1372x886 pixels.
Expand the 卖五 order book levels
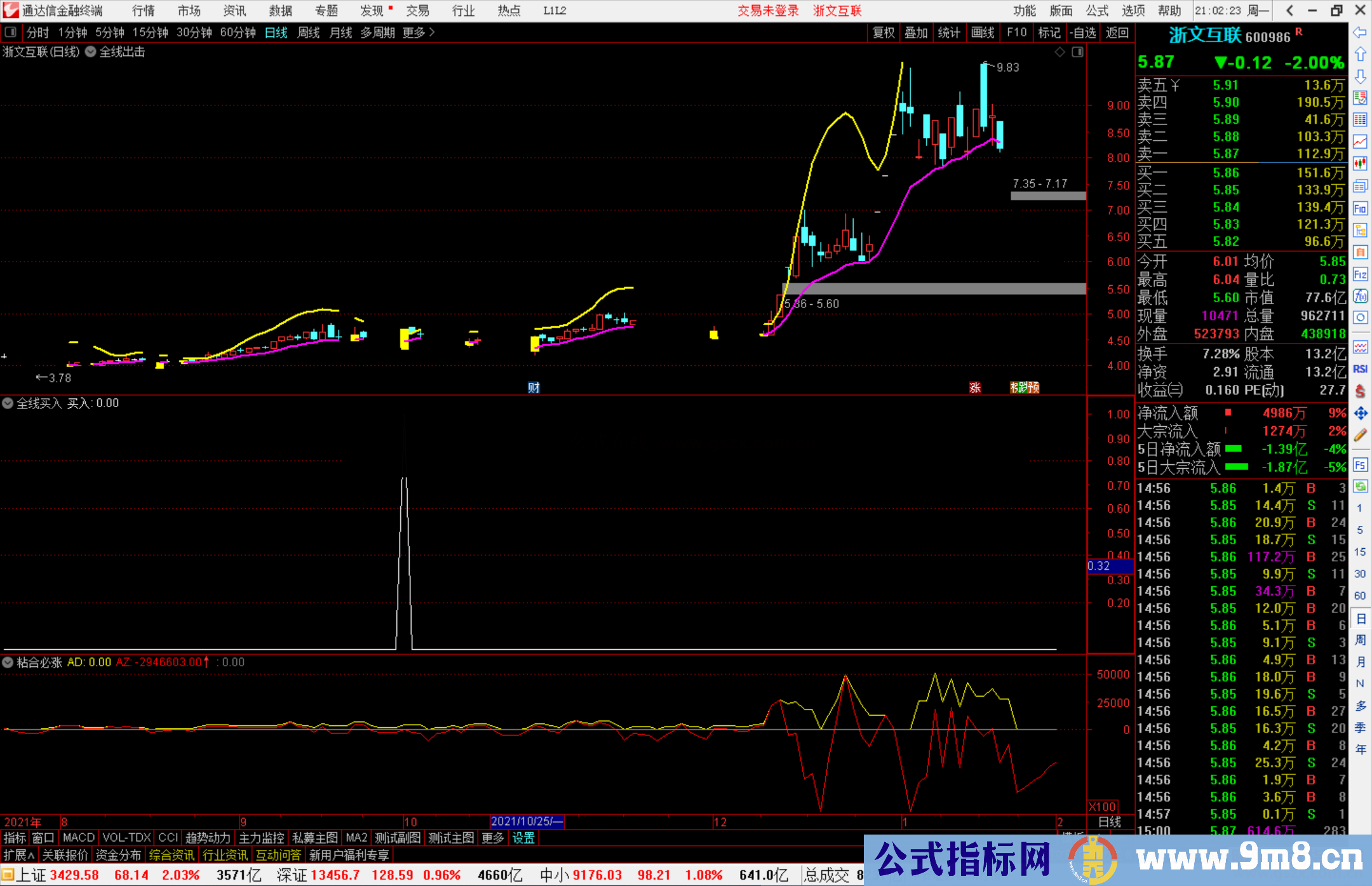(x=1159, y=85)
